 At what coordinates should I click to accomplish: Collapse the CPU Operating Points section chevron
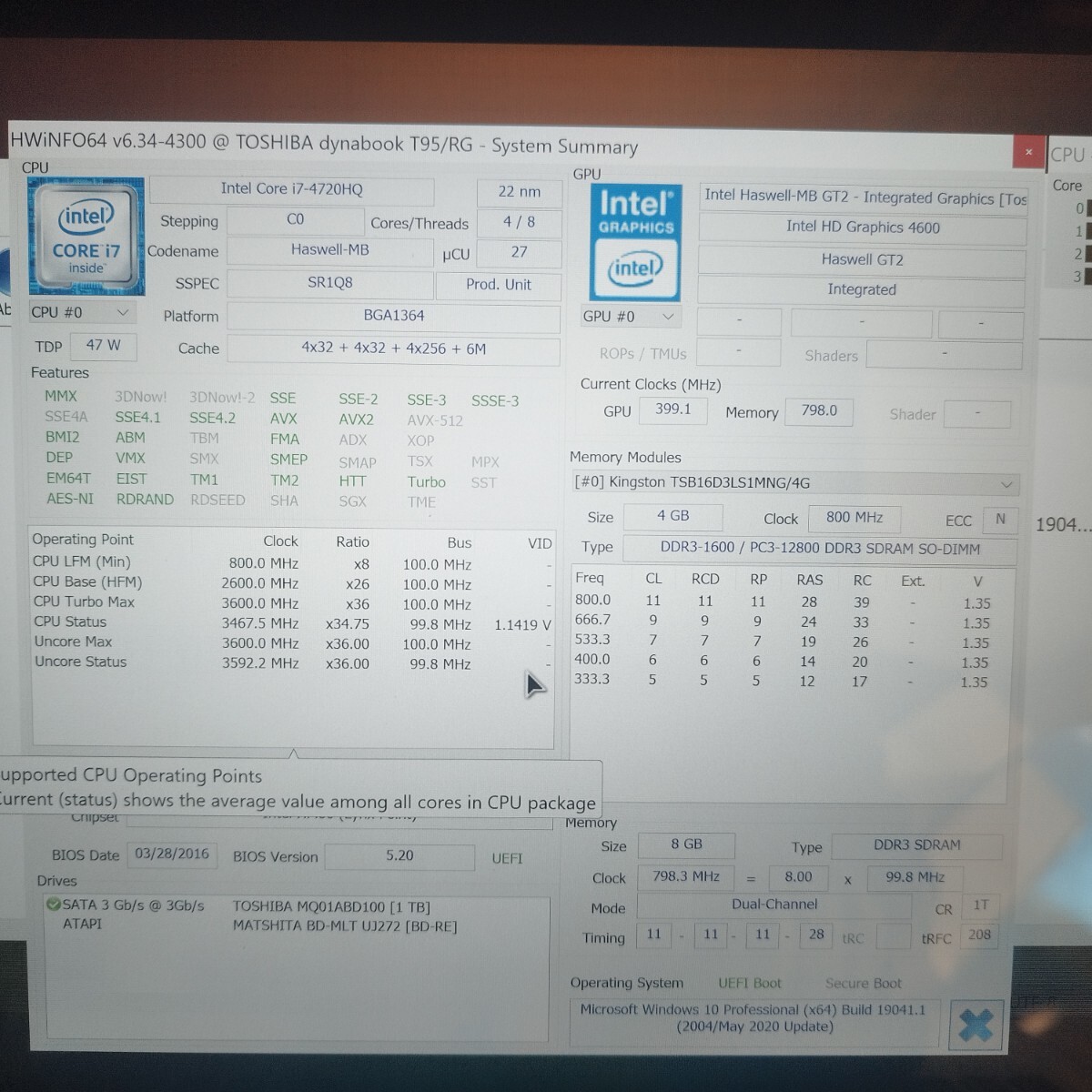point(294,753)
